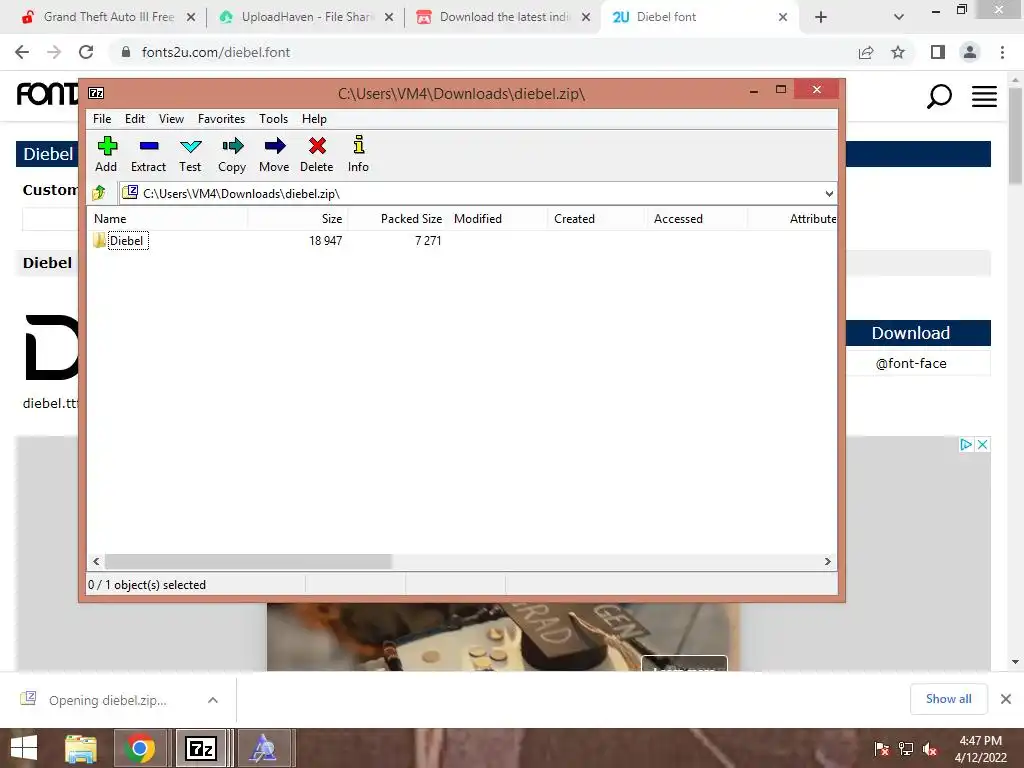Click the share page icon in address bar

point(866,52)
